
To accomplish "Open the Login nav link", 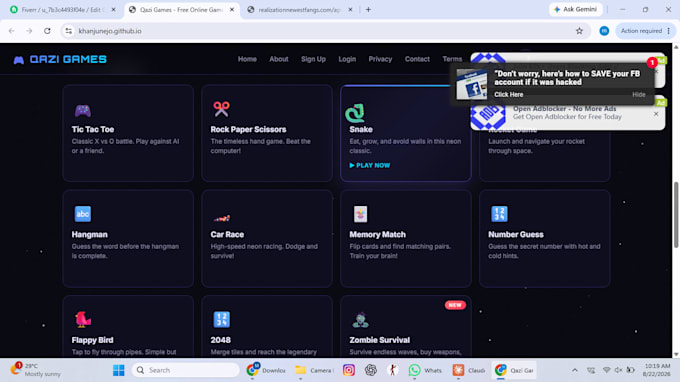I will pyautogui.click(x=347, y=59).
